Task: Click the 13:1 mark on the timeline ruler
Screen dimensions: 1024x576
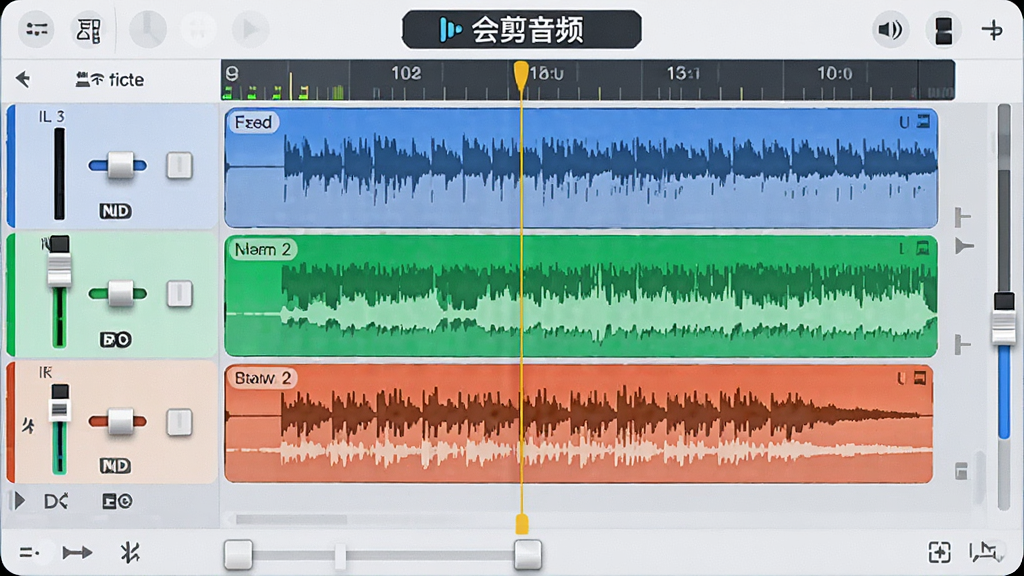Action: (x=683, y=73)
